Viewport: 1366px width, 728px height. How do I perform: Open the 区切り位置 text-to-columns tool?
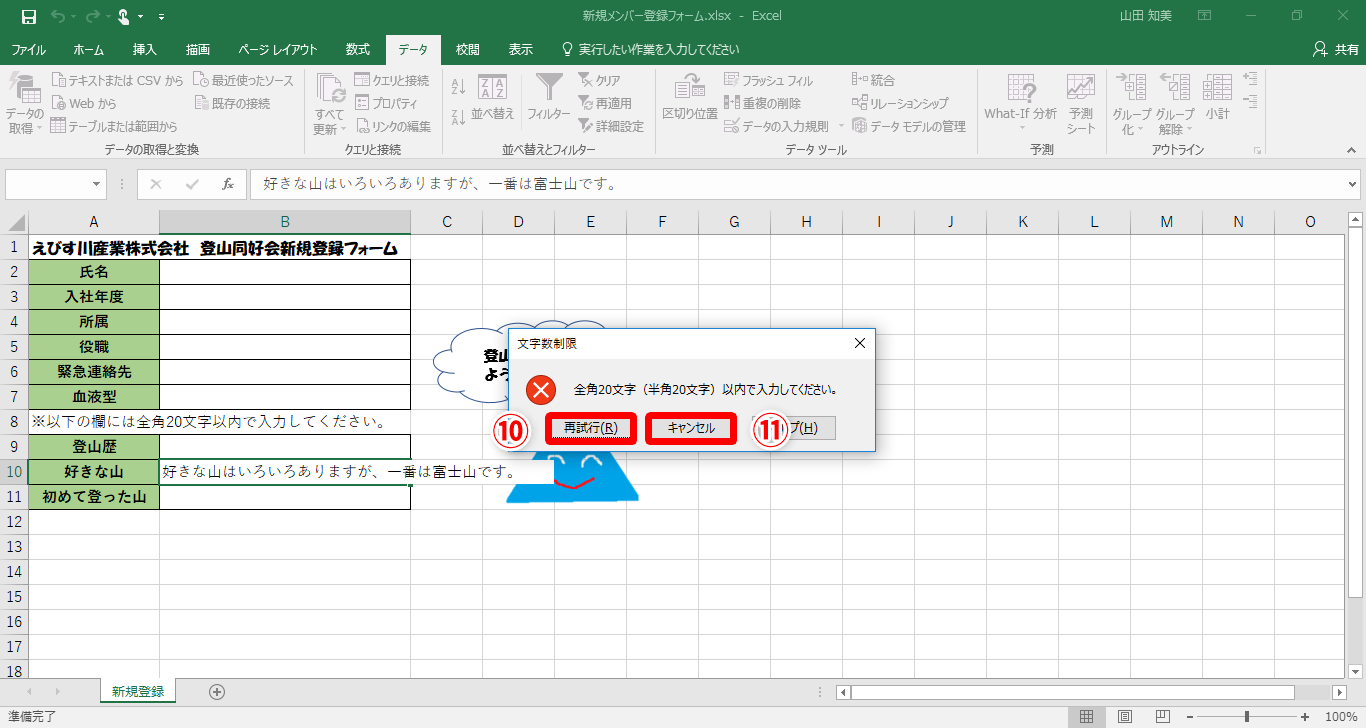coord(690,99)
